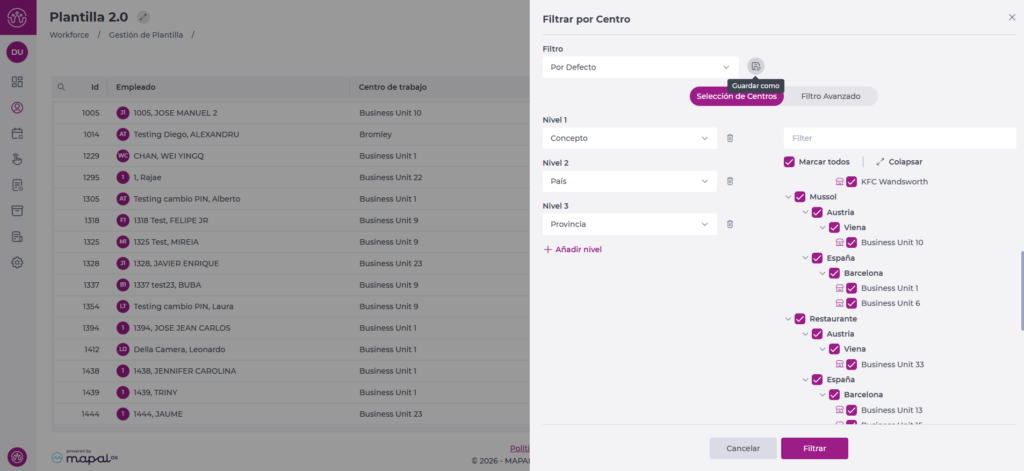Open the calendar icon in sidebar
Viewport: 1024px width, 471px height.
pos(18,133)
